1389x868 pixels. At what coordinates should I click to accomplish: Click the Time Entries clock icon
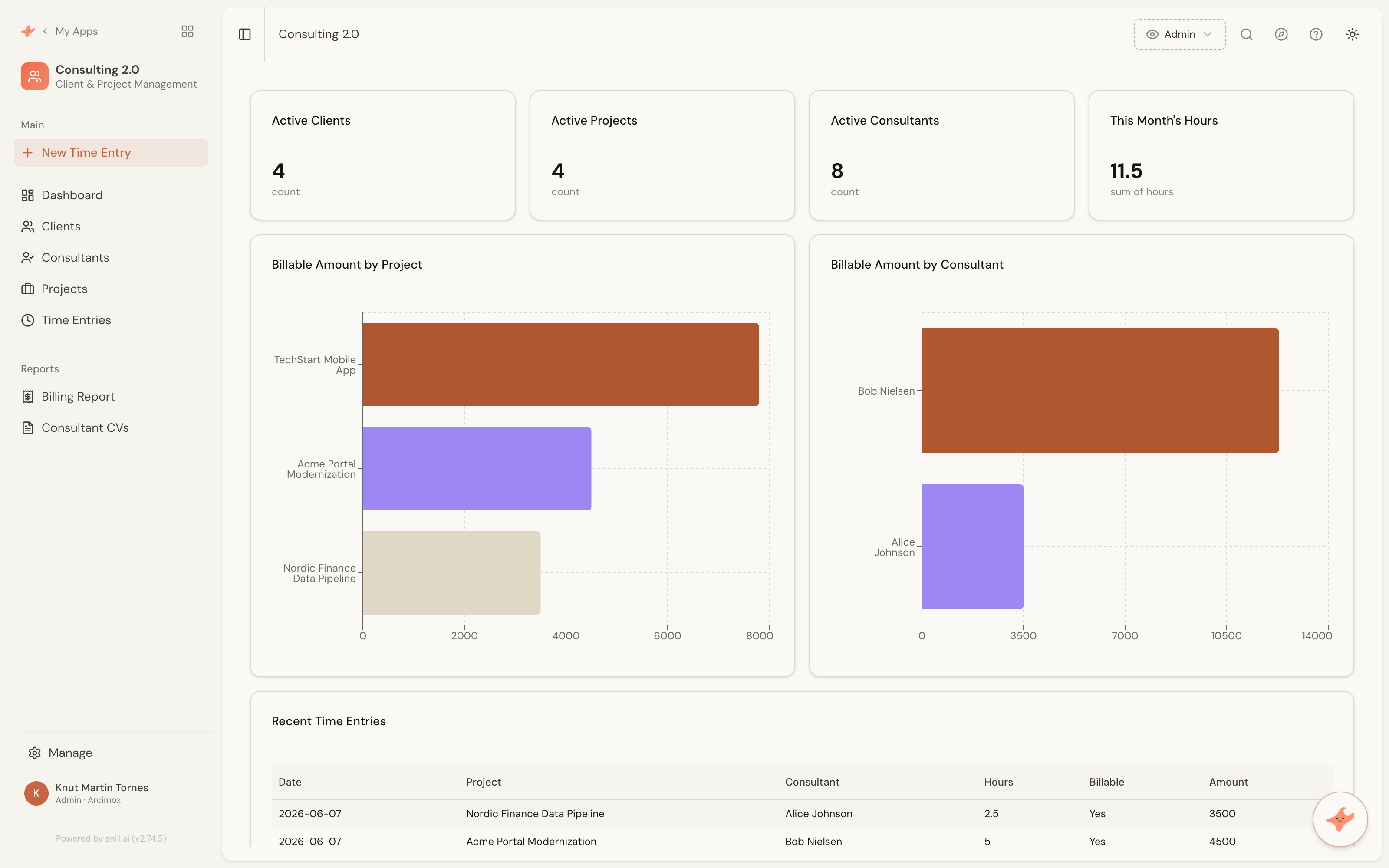coord(27,320)
